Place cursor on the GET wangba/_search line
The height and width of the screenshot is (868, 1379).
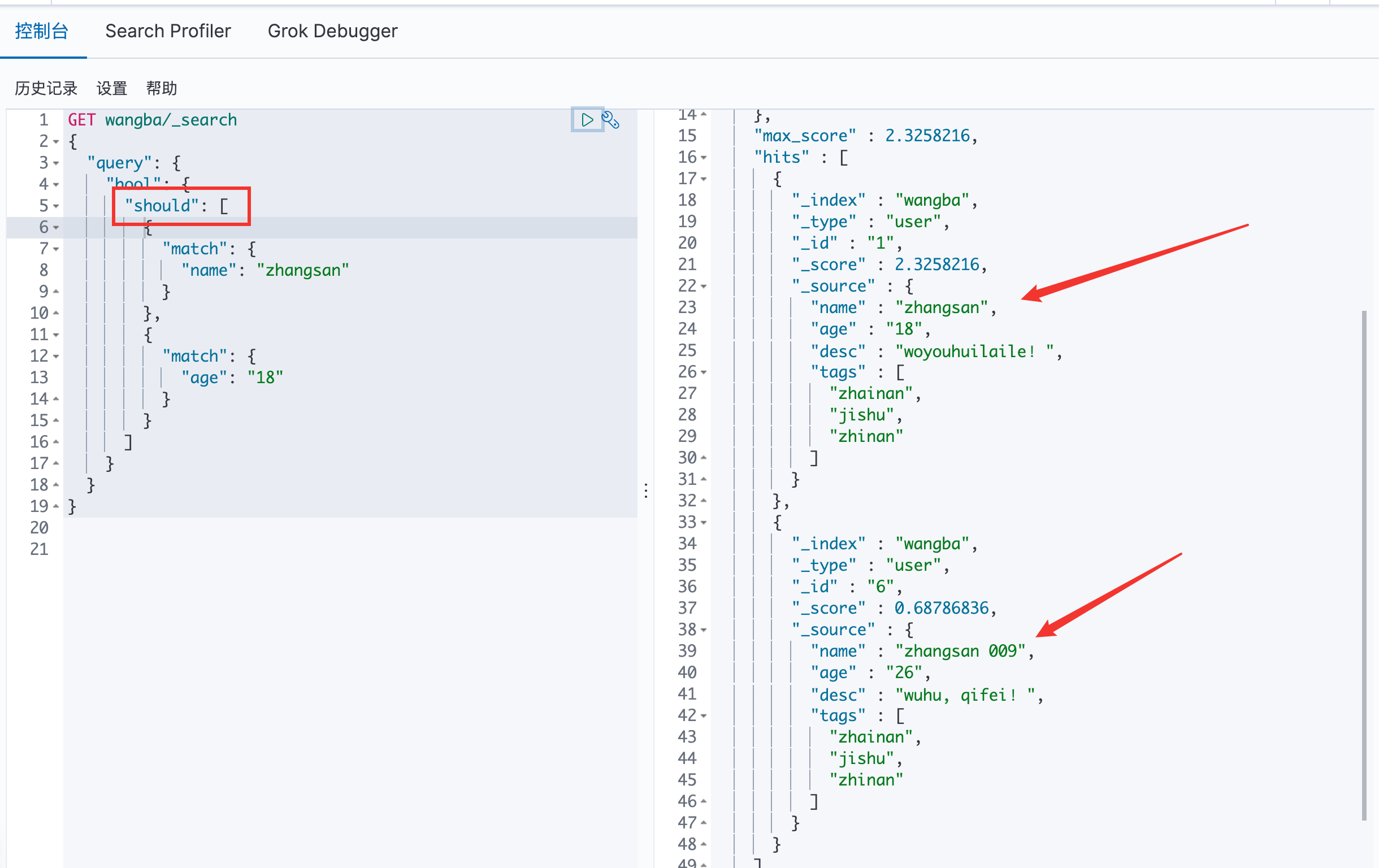click(x=171, y=120)
